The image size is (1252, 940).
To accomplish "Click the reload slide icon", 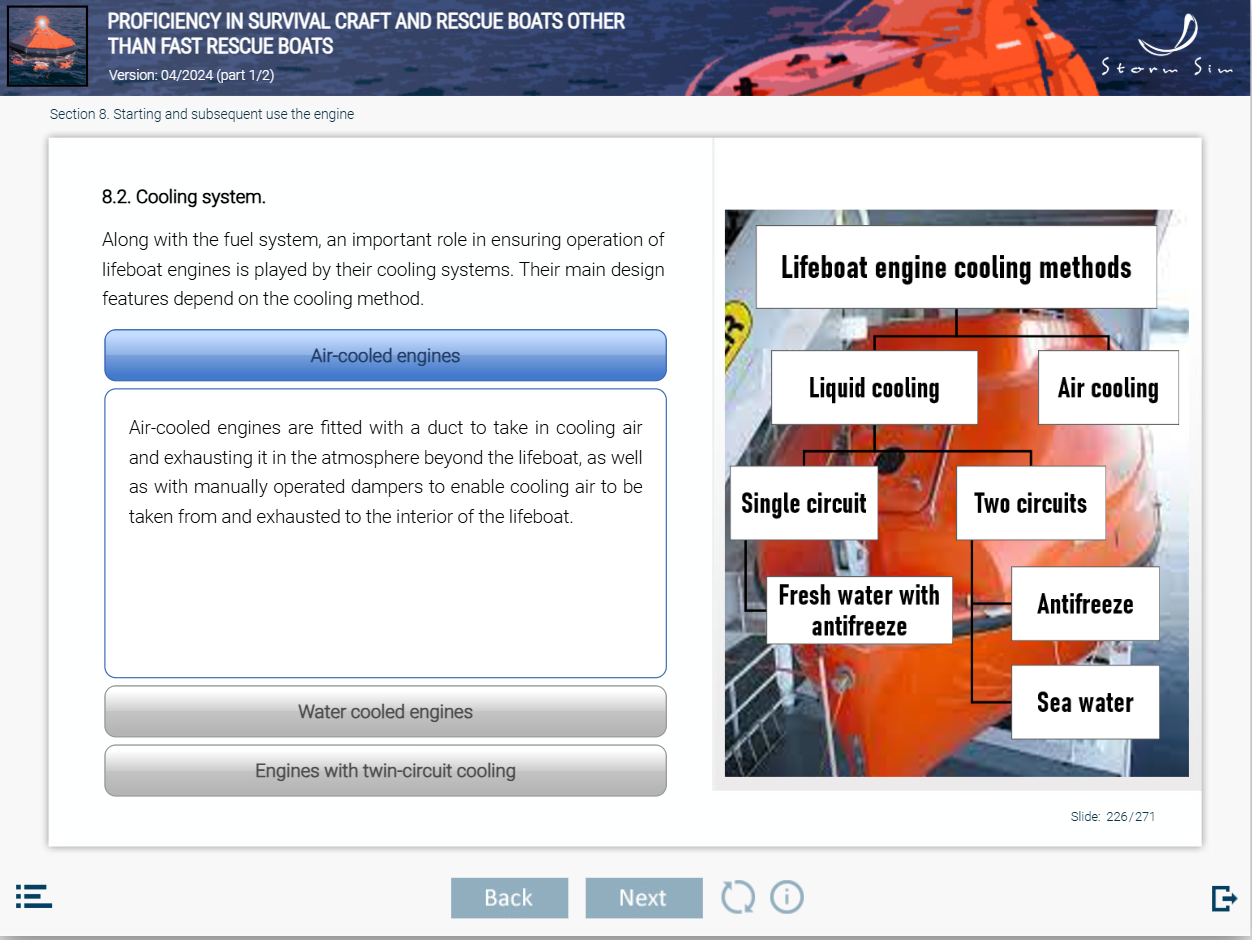I will click(738, 897).
